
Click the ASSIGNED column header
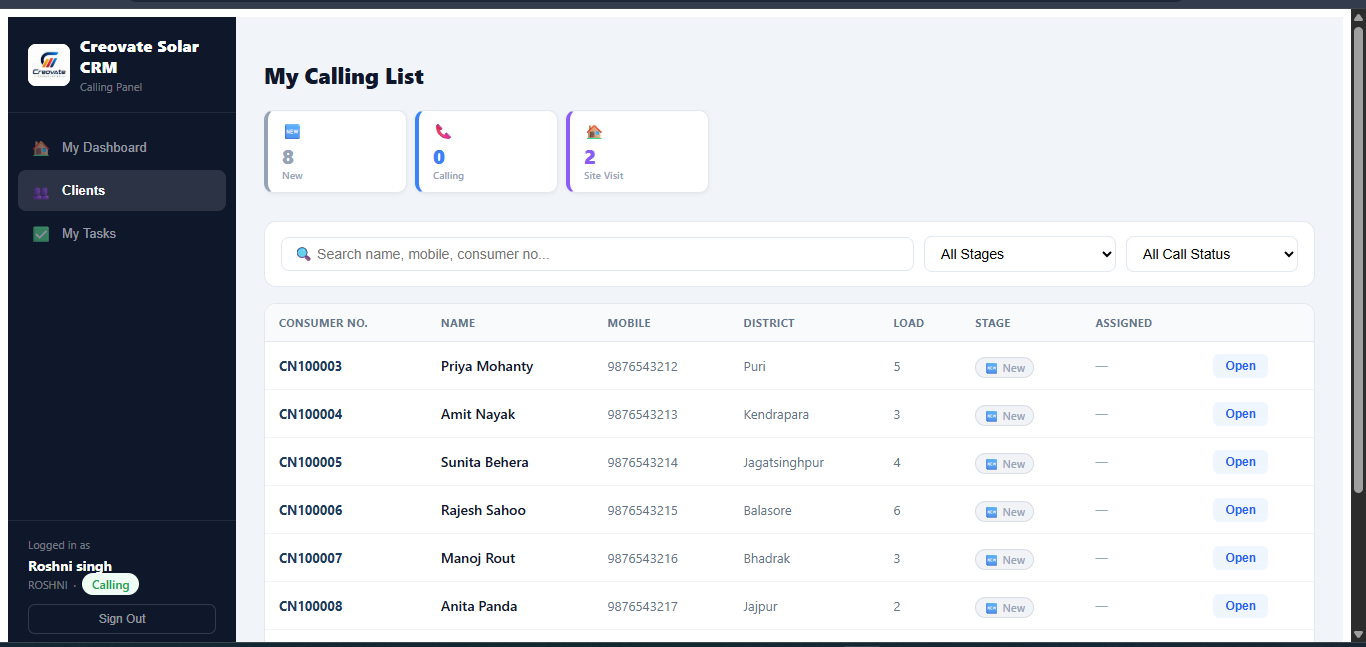[x=1124, y=323]
